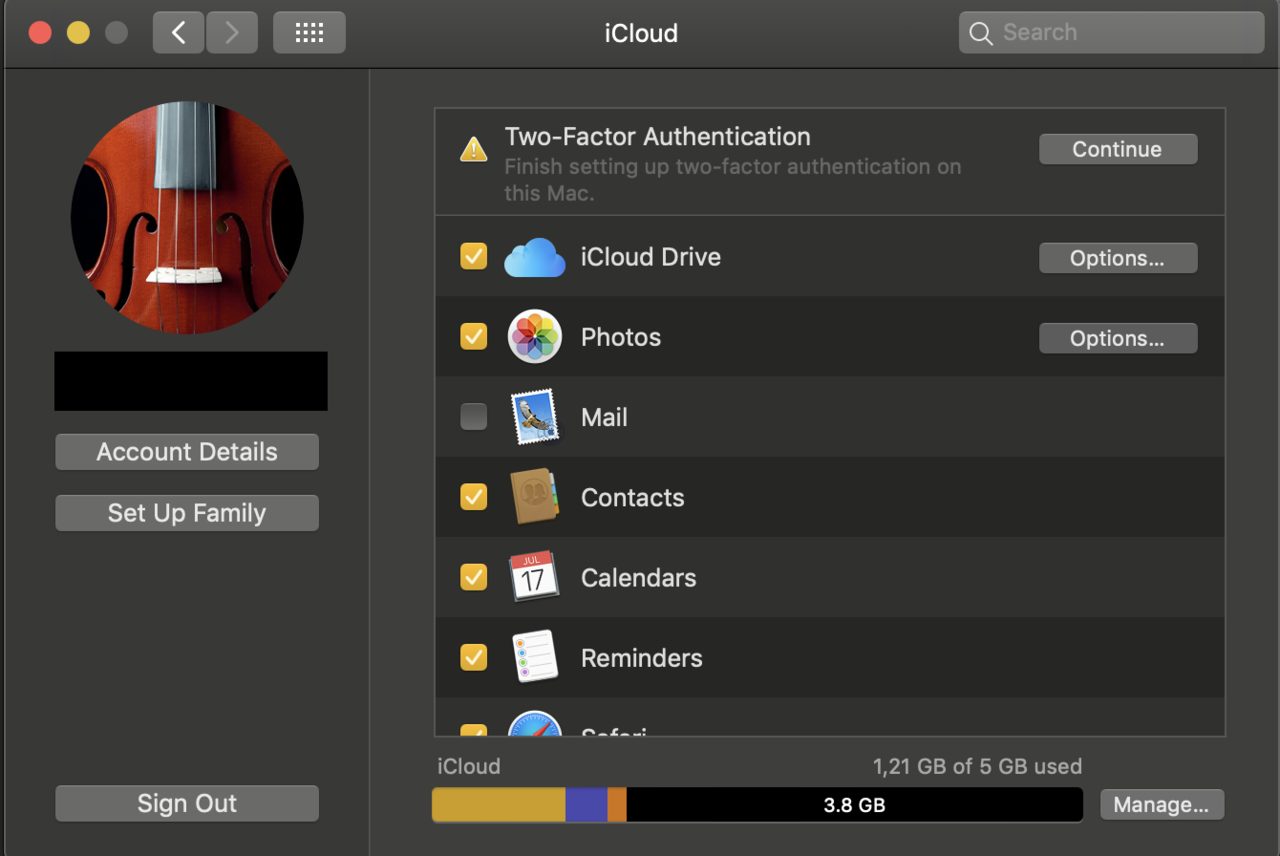Viewport: 1280px width, 856px height.
Task: Uncheck the iCloud Drive checkbox
Action: tap(474, 256)
